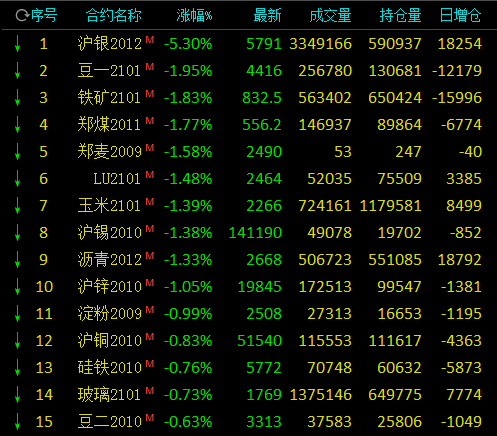Select contract 淀粉2009
This screenshot has width=497, height=436.
tap(110, 314)
